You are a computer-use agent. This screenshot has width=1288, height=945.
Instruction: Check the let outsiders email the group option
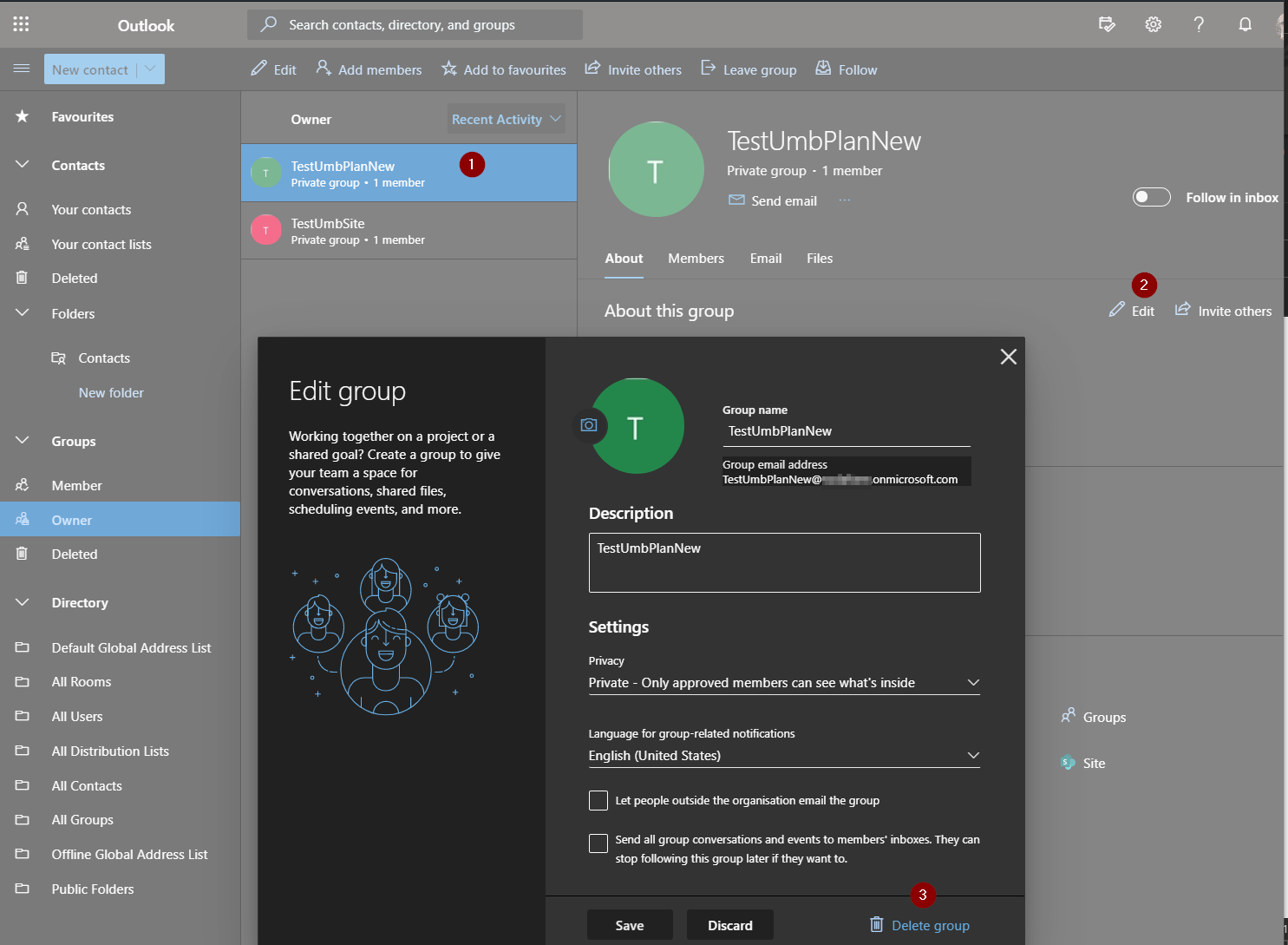pyautogui.click(x=598, y=800)
